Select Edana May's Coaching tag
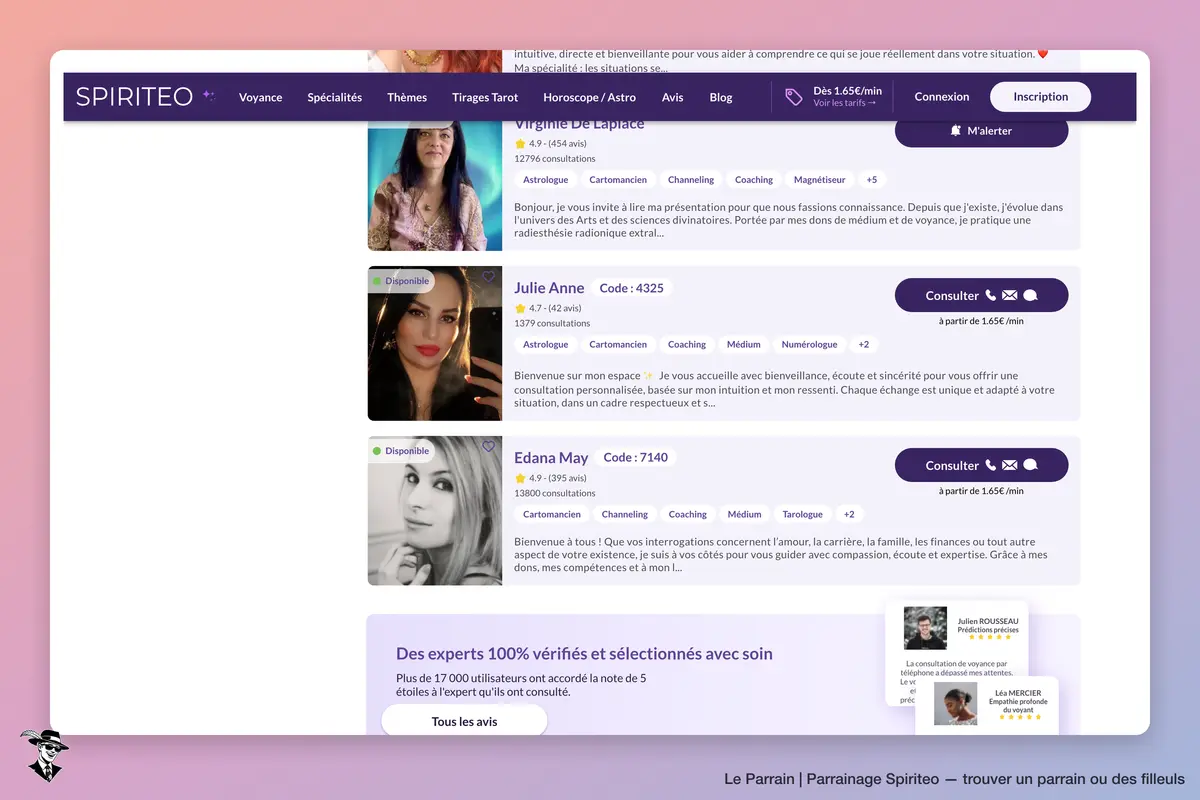This screenshot has width=1200, height=800. click(688, 514)
